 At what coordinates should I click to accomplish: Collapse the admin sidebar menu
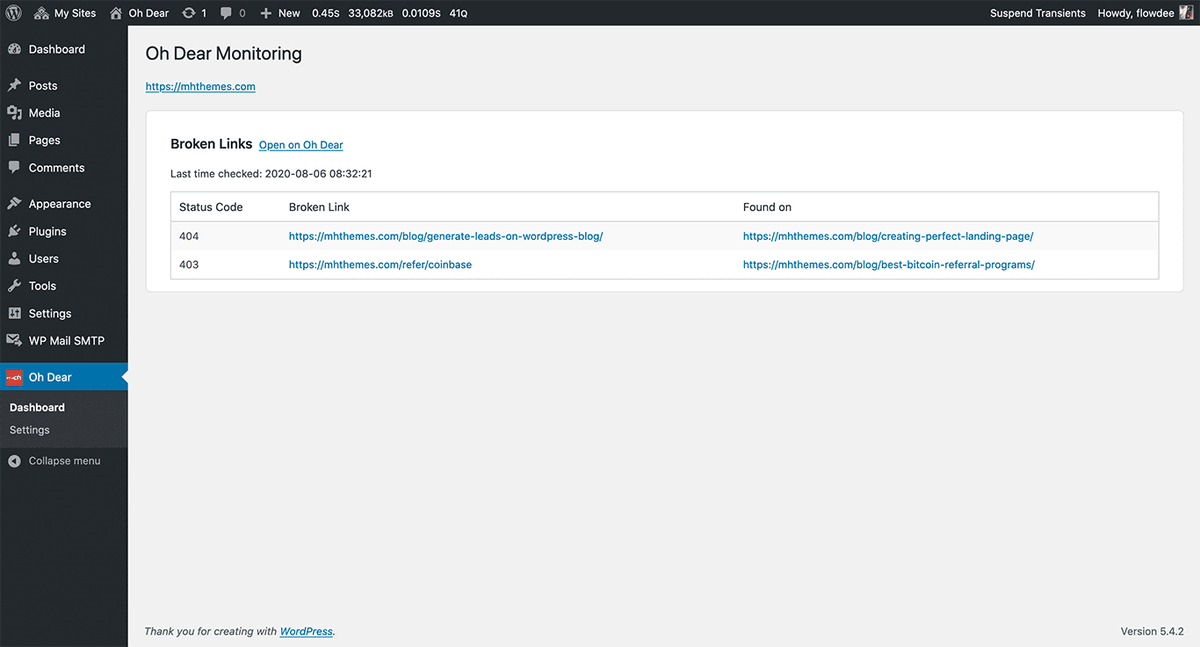(x=64, y=461)
